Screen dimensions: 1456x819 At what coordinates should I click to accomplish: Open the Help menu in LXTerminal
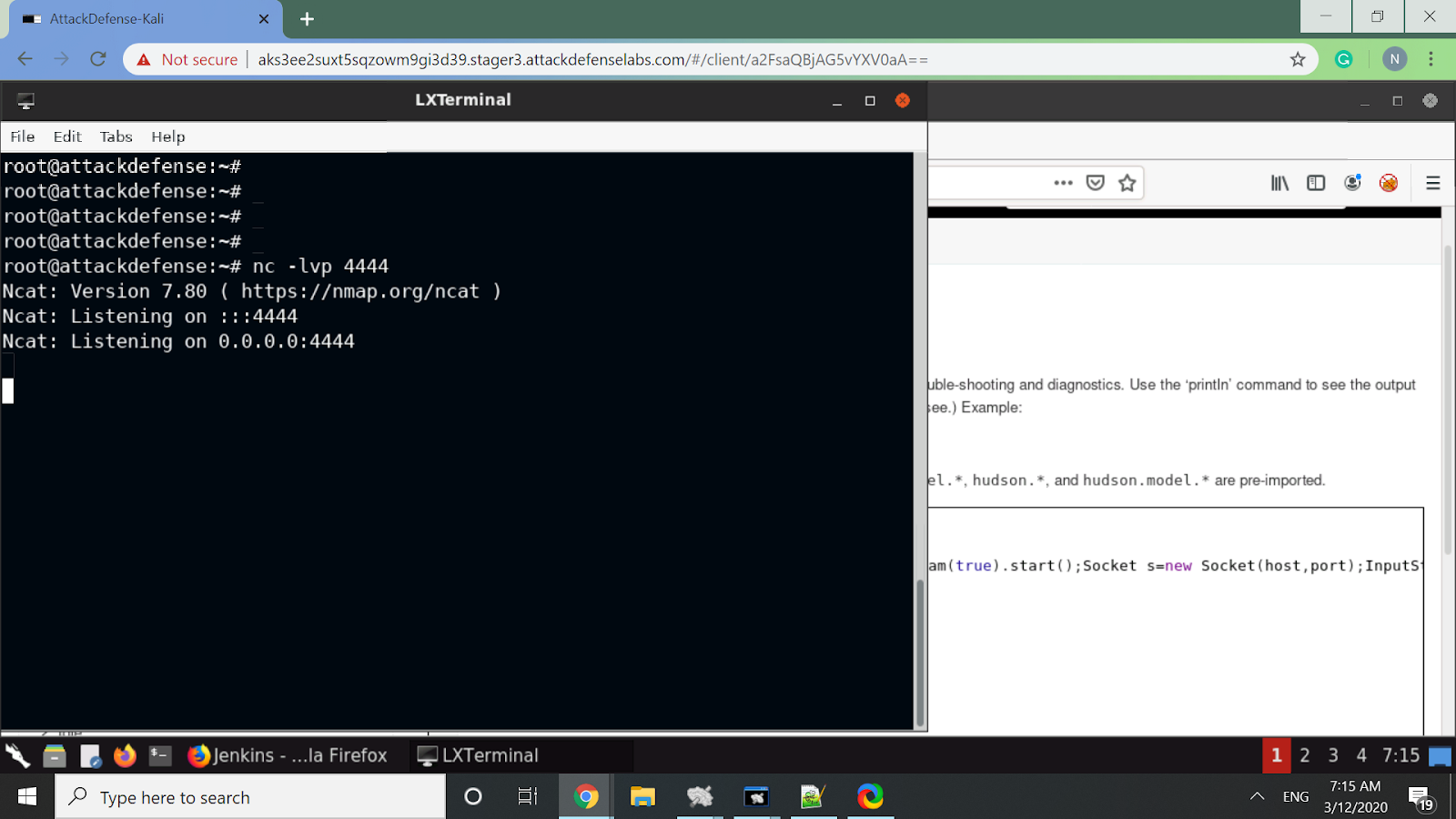click(168, 136)
